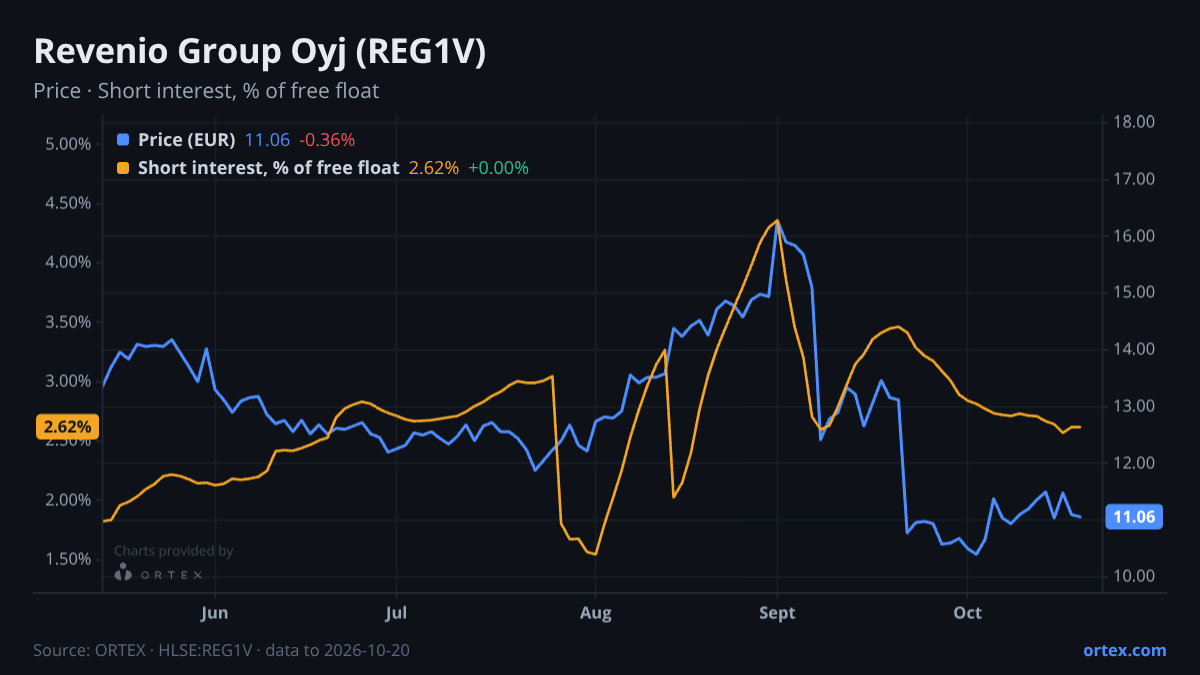Click the Oct x-axis label

[967, 612]
